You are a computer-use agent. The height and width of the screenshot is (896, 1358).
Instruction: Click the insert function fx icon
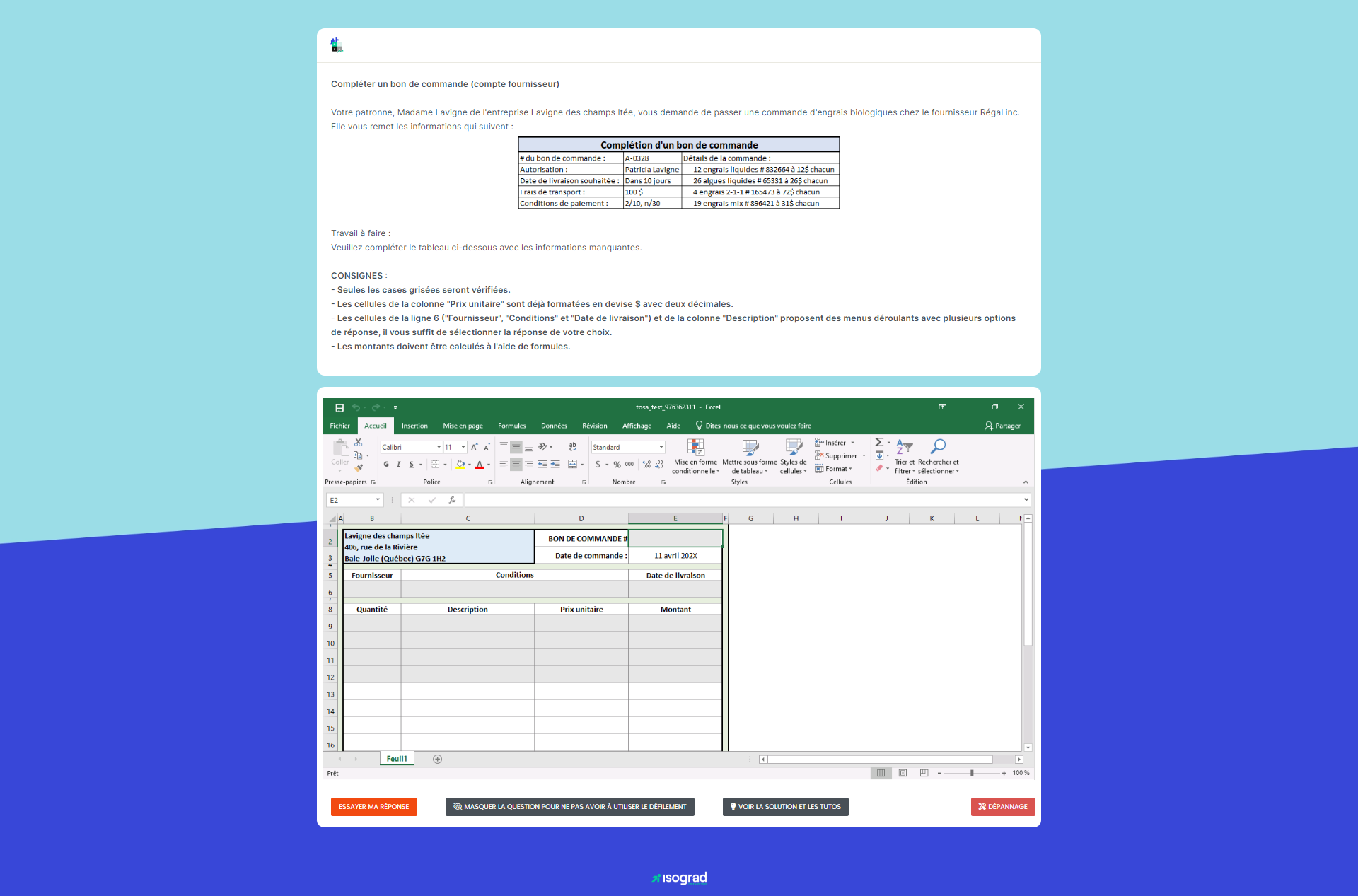pos(452,500)
